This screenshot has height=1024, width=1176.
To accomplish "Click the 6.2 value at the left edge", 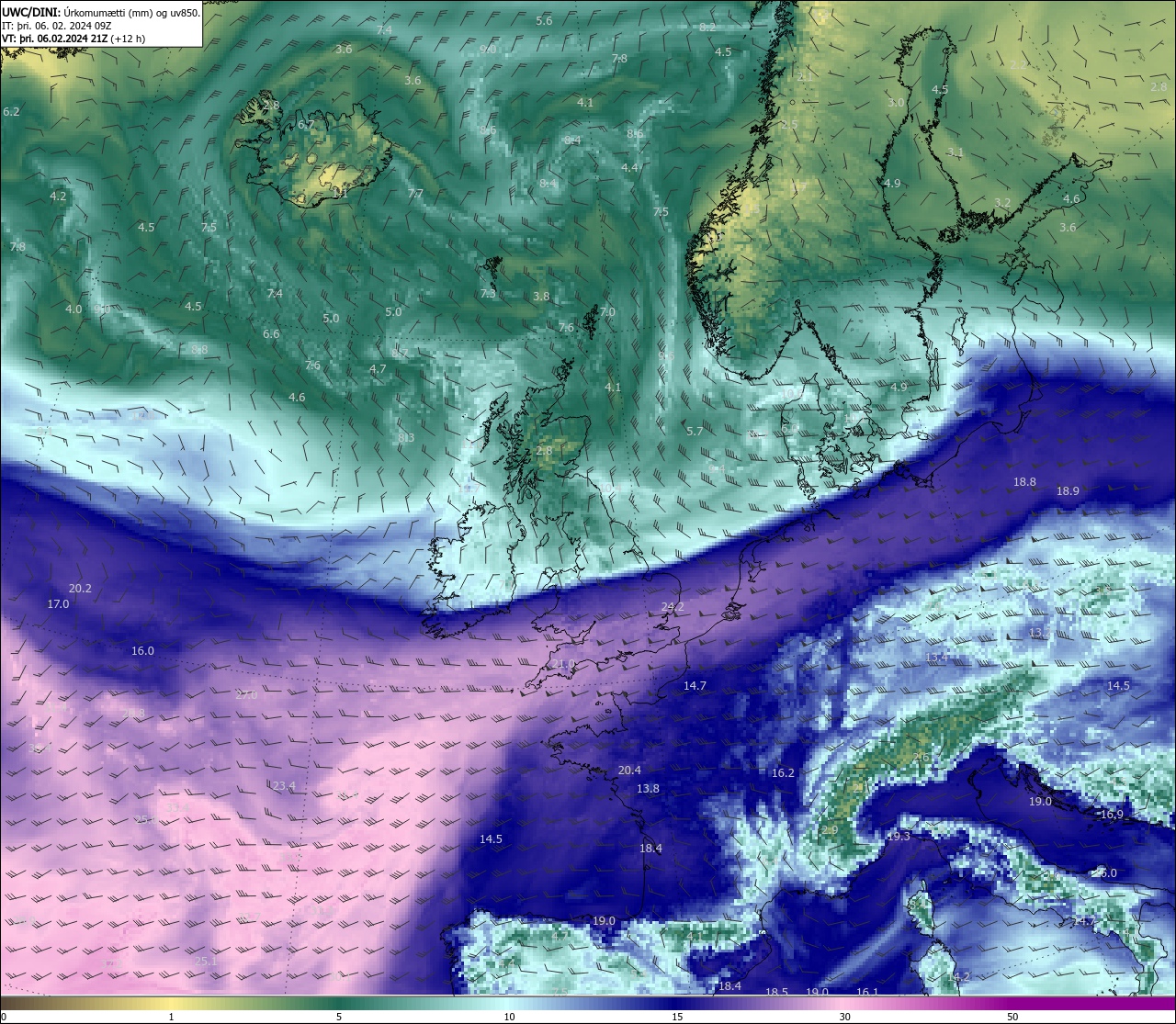I will 11,112.
